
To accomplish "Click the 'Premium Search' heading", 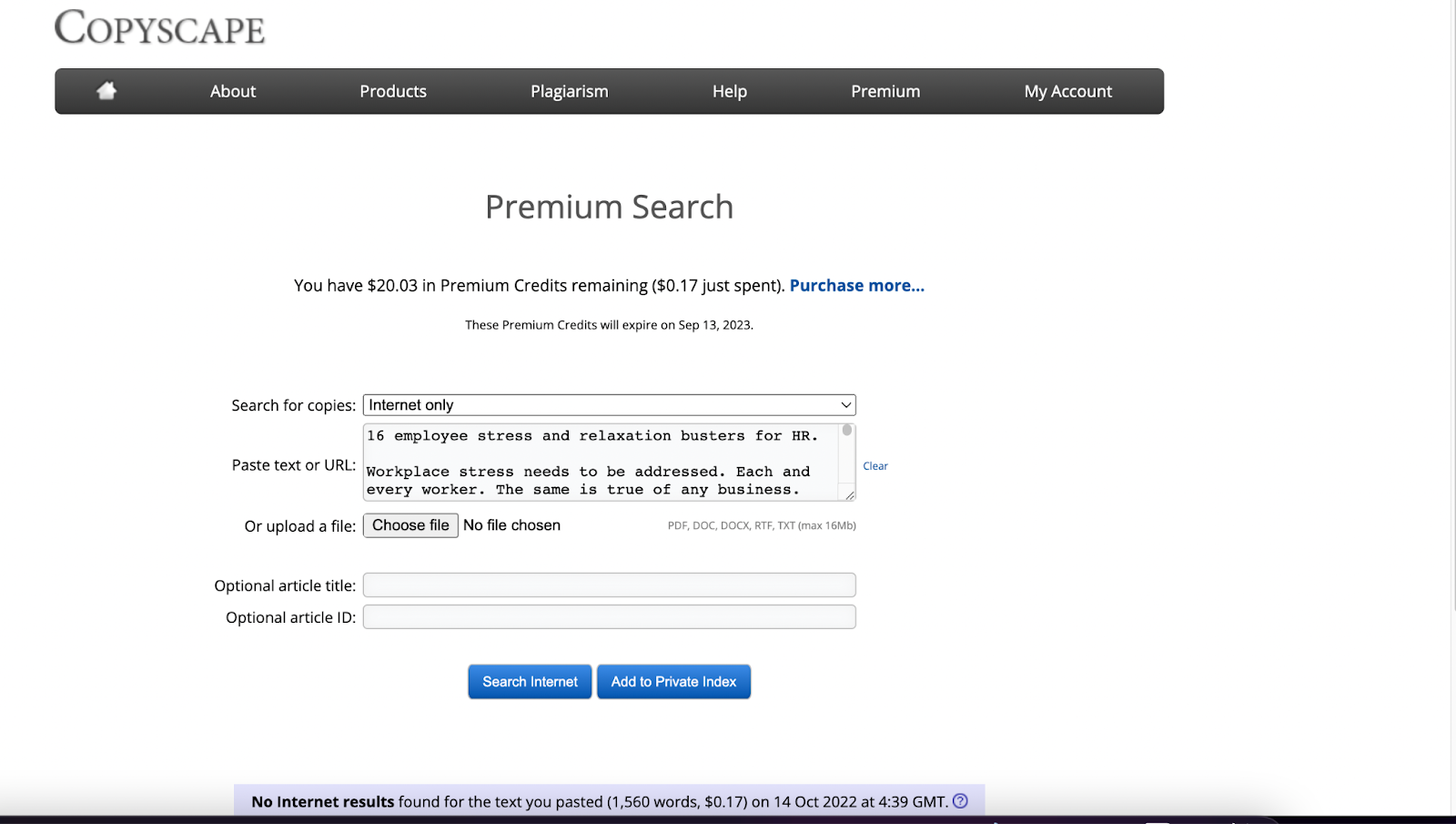I will (x=609, y=207).
